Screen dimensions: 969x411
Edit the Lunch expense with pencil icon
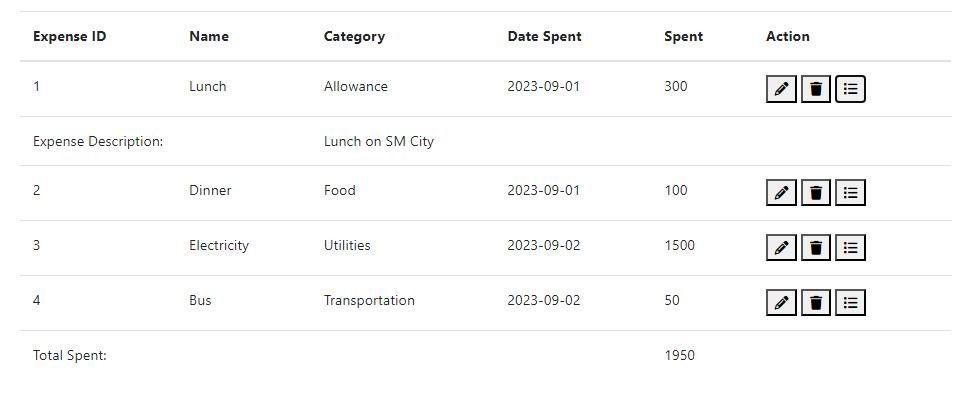781,89
